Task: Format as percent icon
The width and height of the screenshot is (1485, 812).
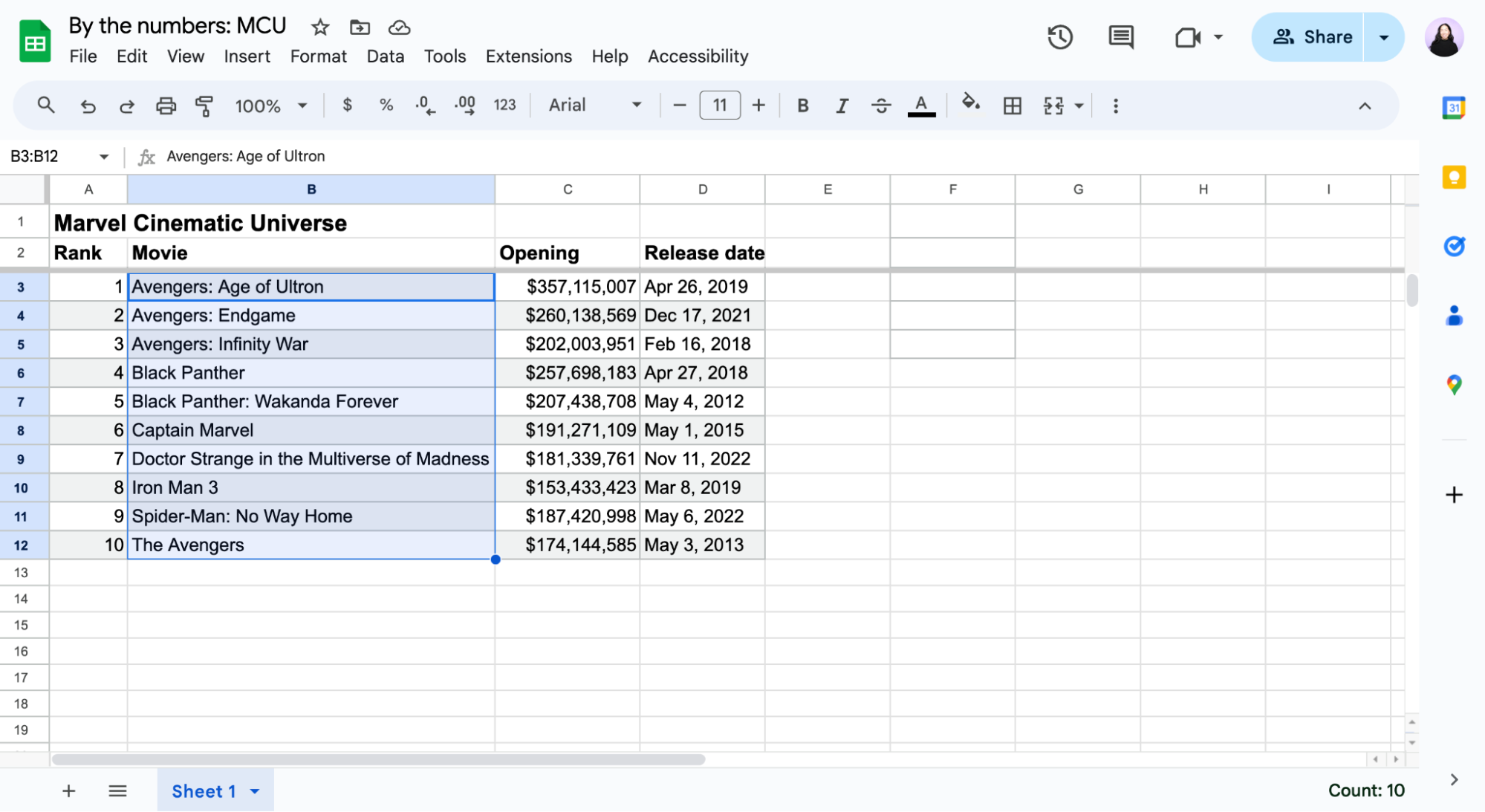Action: (x=386, y=105)
